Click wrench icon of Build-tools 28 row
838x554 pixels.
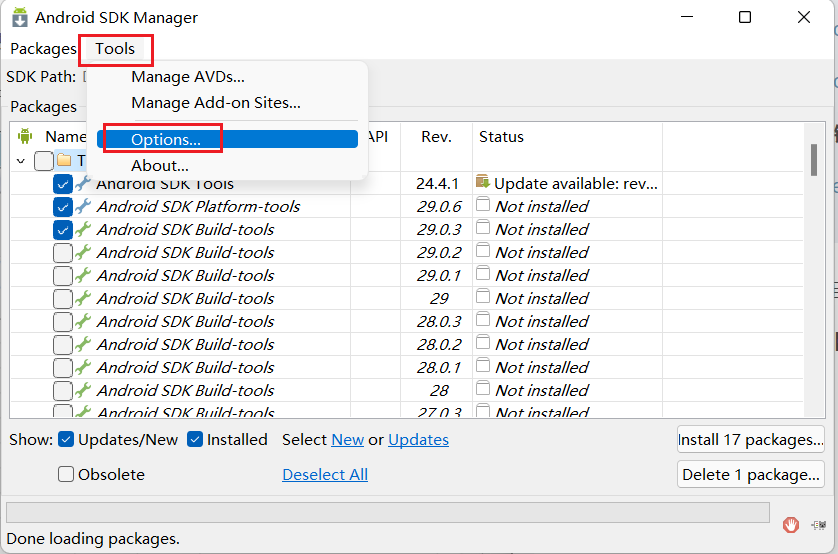(x=83, y=390)
